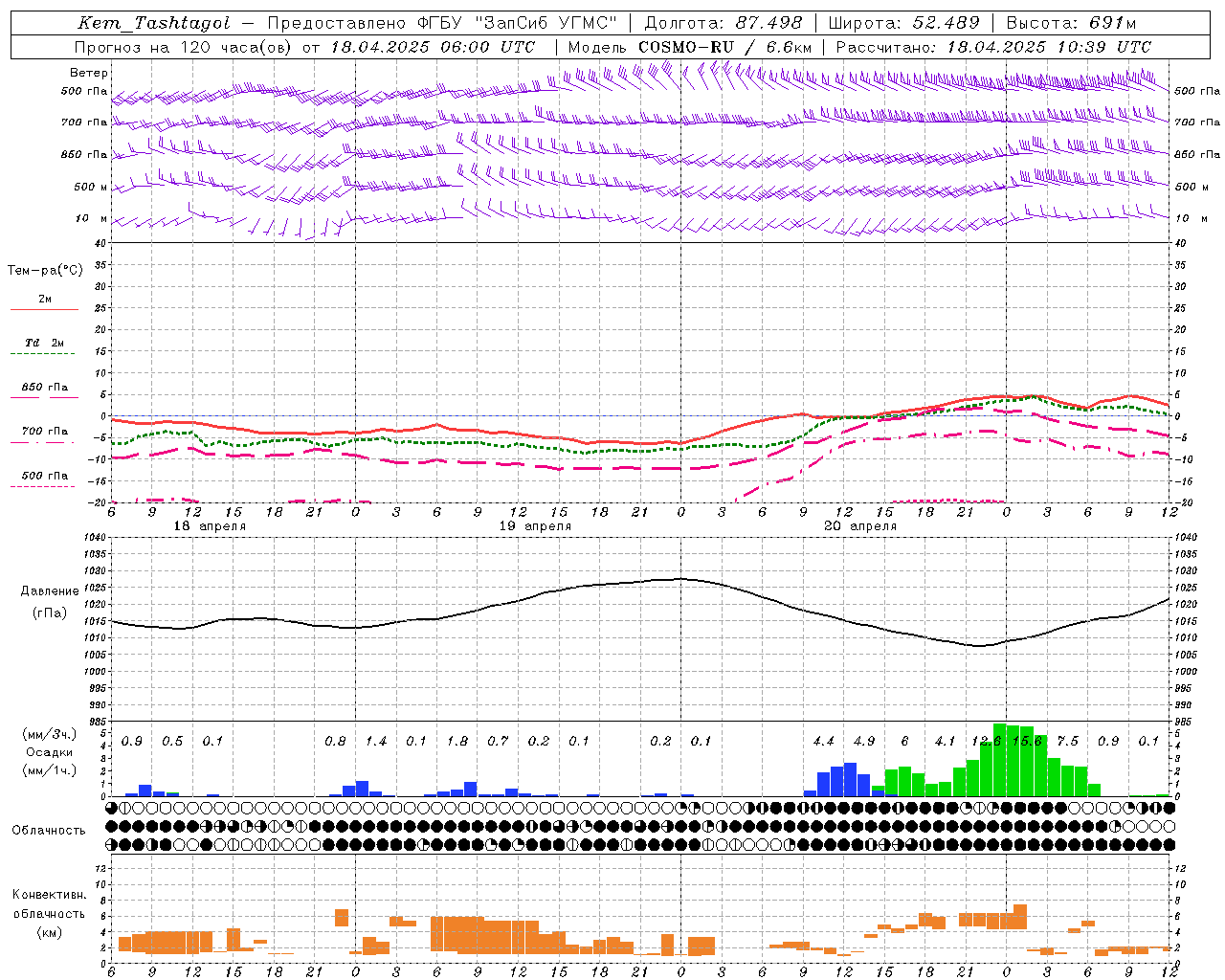Click the '0.8' precipitation amount value
The image size is (1225, 980).
click(335, 742)
